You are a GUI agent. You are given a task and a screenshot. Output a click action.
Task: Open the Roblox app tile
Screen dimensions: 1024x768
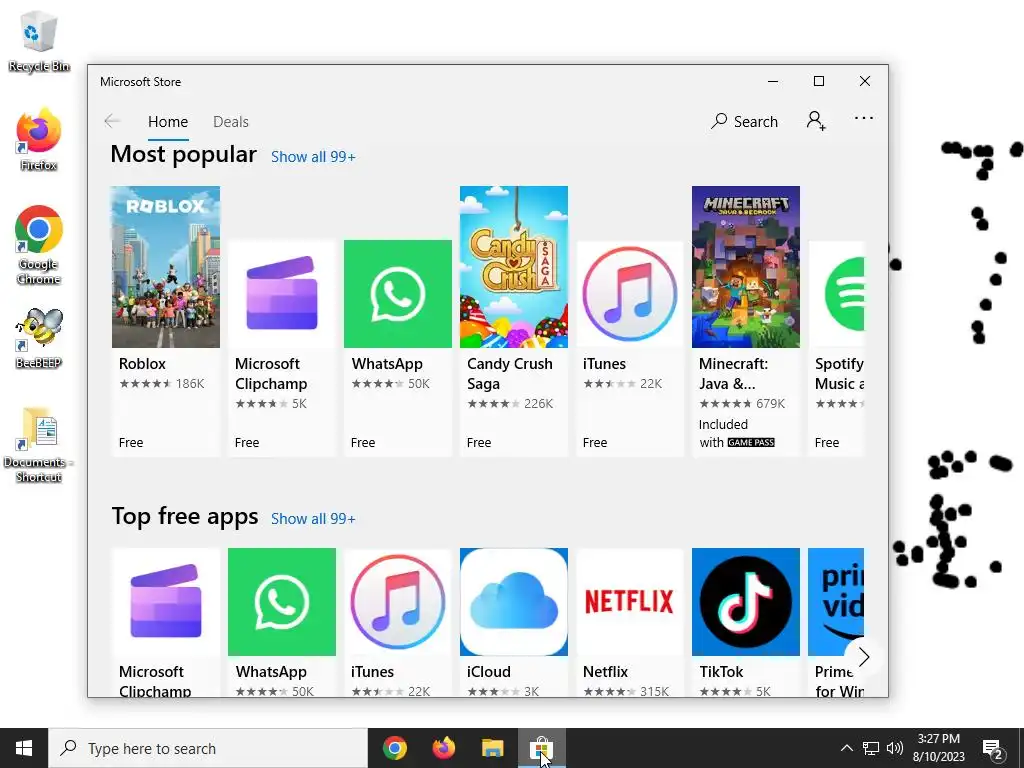tap(166, 321)
